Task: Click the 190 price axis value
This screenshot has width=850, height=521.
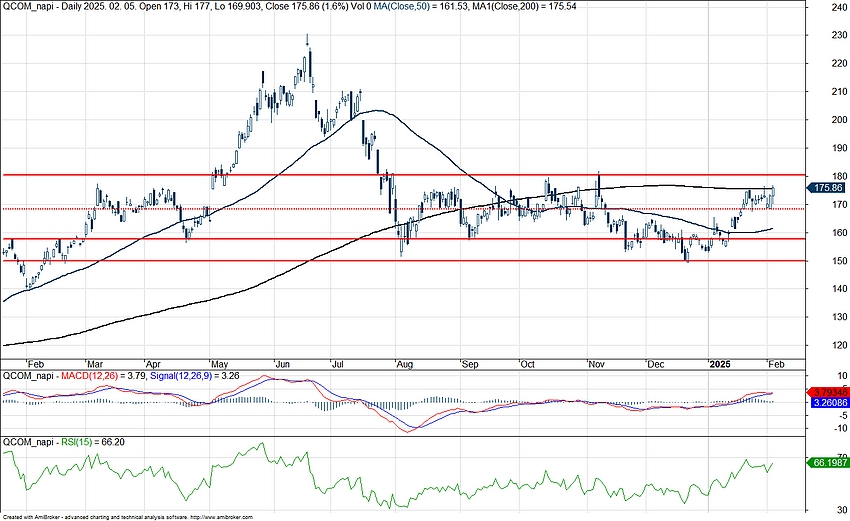Action: tap(839, 148)
